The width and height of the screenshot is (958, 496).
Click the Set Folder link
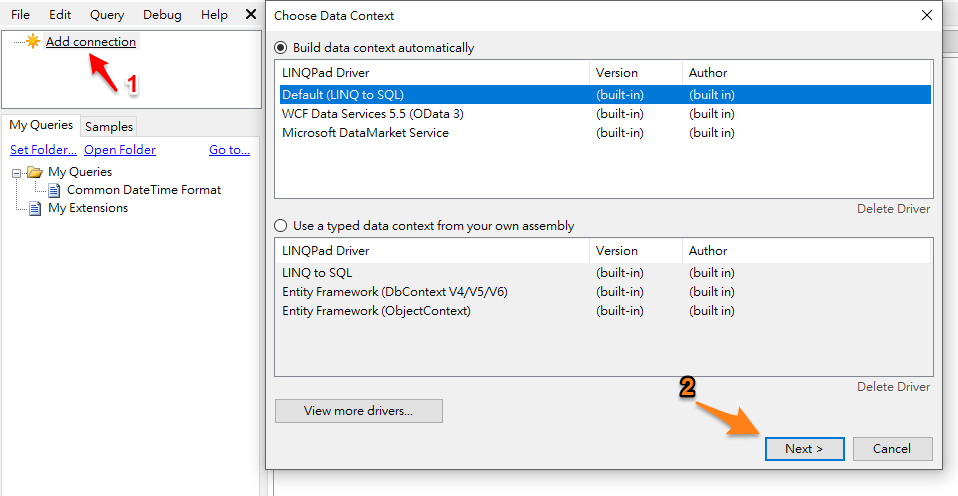click(x=43, y=150)
